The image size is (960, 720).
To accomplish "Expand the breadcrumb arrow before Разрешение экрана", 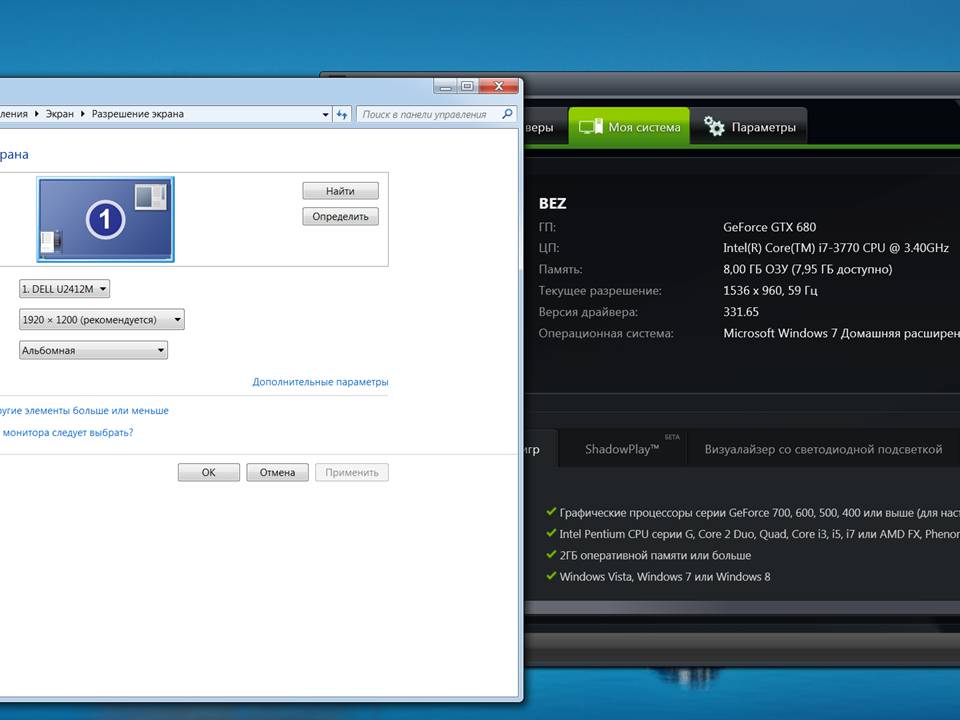I will pyautogui.click(x=83, y=114).
